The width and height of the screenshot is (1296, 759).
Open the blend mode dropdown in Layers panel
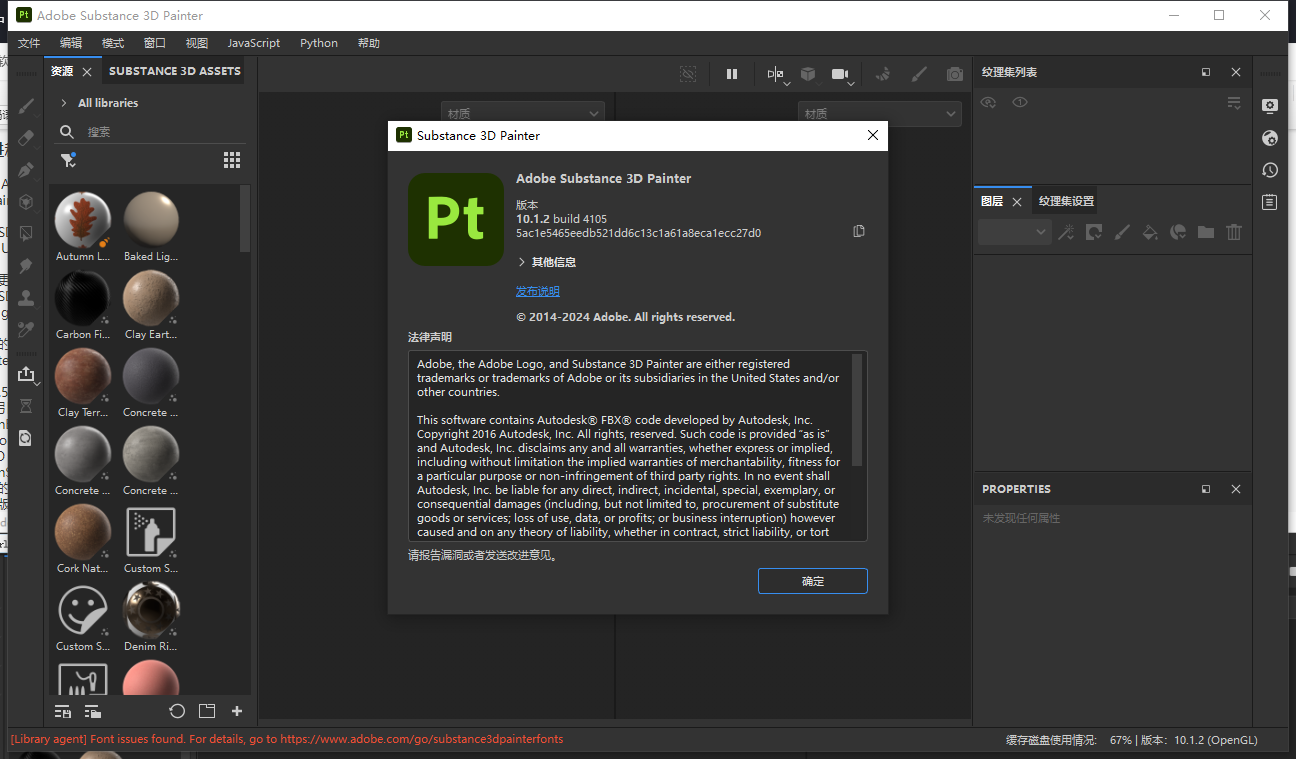1014,232
